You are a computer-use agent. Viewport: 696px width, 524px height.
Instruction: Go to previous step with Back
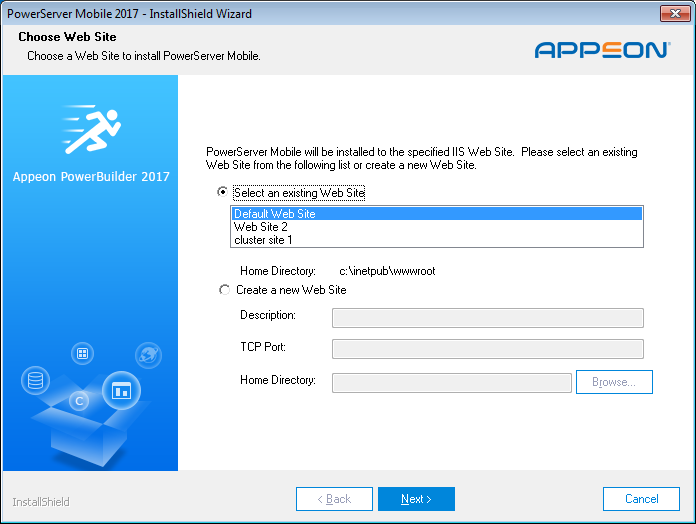tap(334, 499)
